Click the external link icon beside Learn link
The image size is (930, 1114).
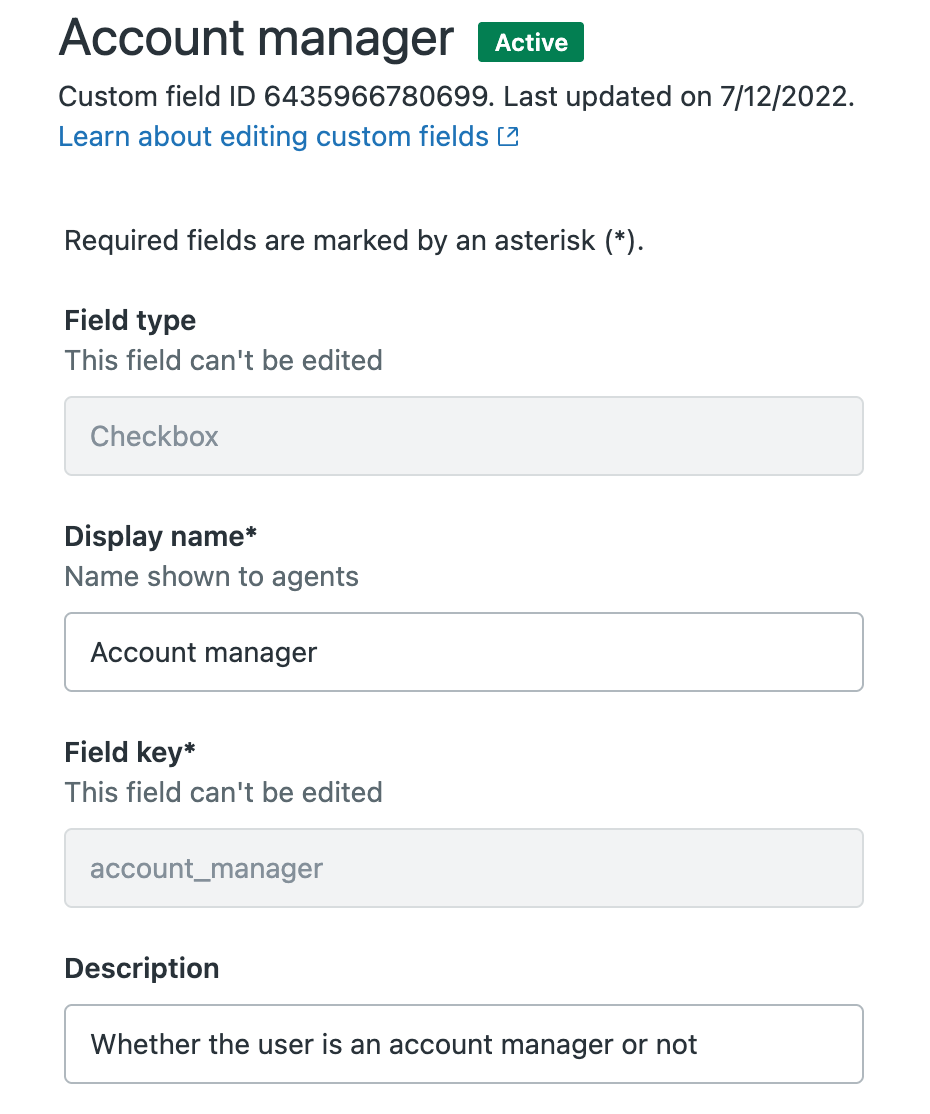tap(508, 136)
